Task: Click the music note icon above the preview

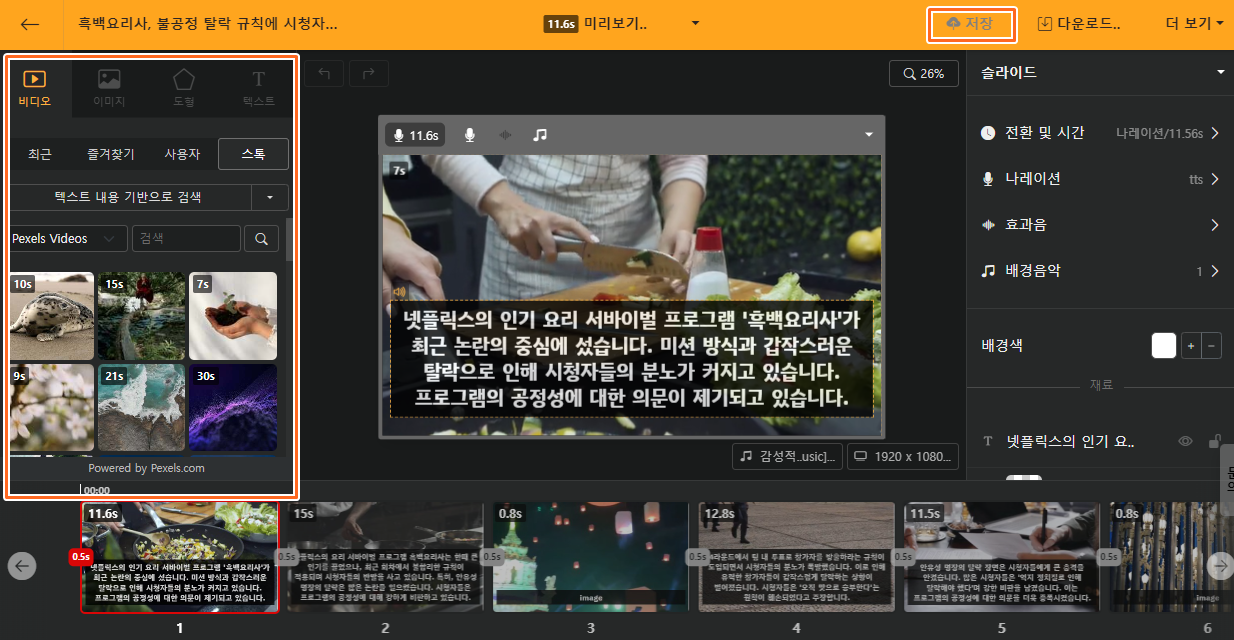Action: tap(540, 135)
